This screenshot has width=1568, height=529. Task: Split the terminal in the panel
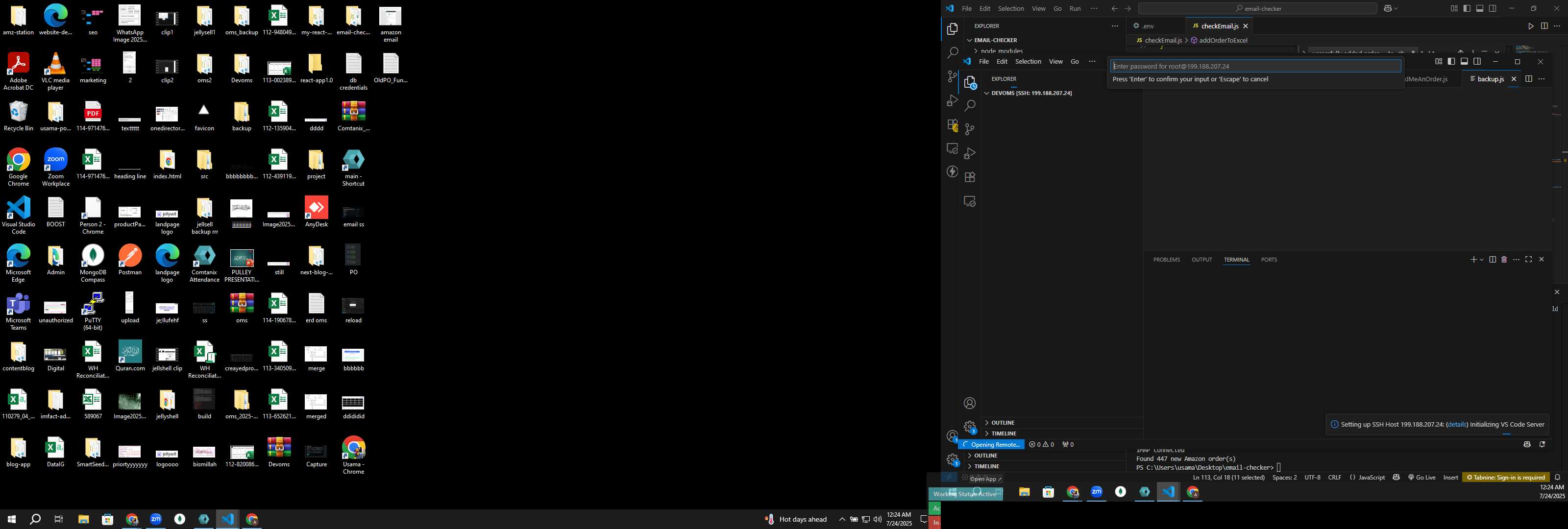(x=1493, y=259)
